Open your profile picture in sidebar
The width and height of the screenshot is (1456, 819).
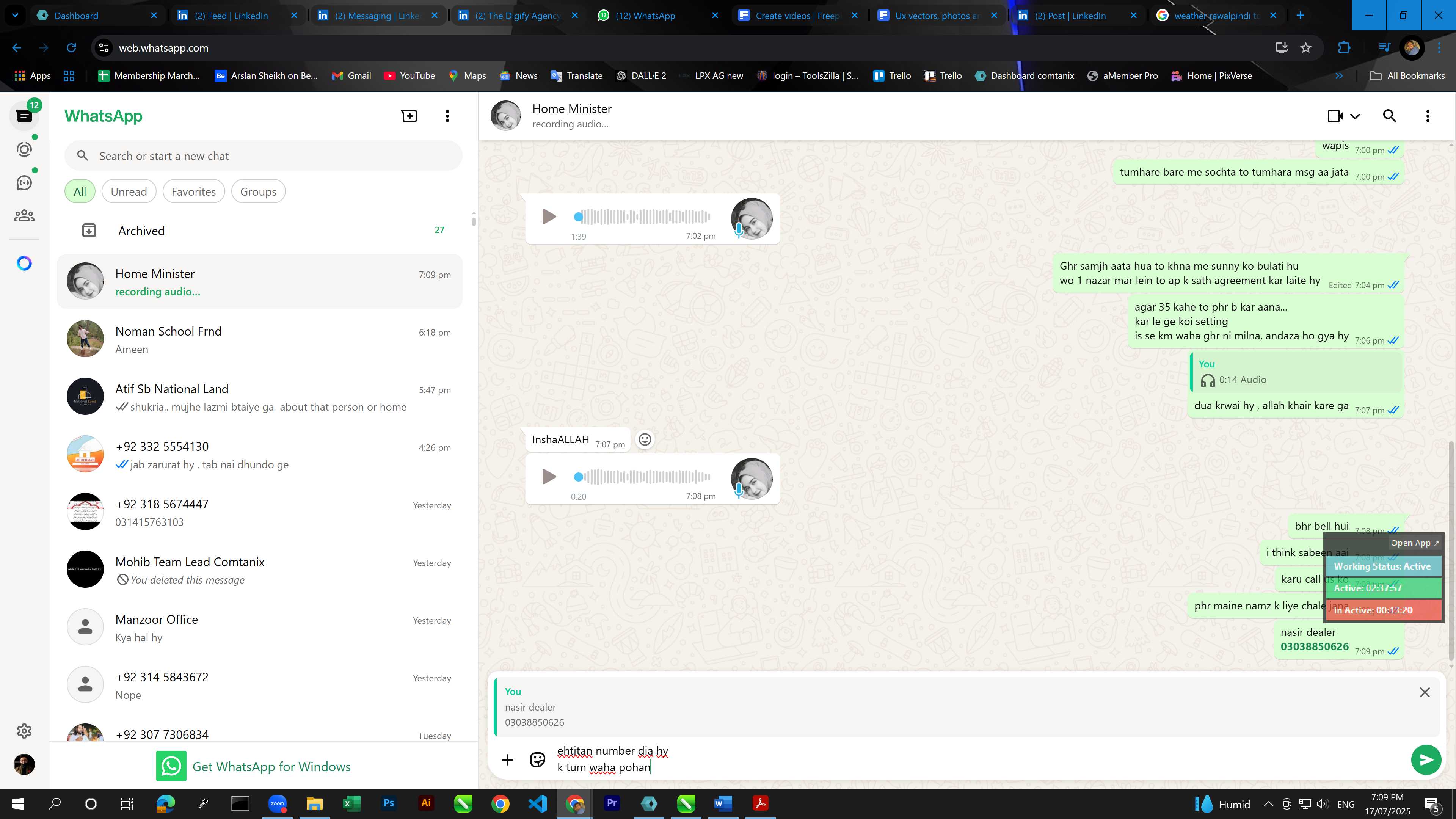pos(24,765)
